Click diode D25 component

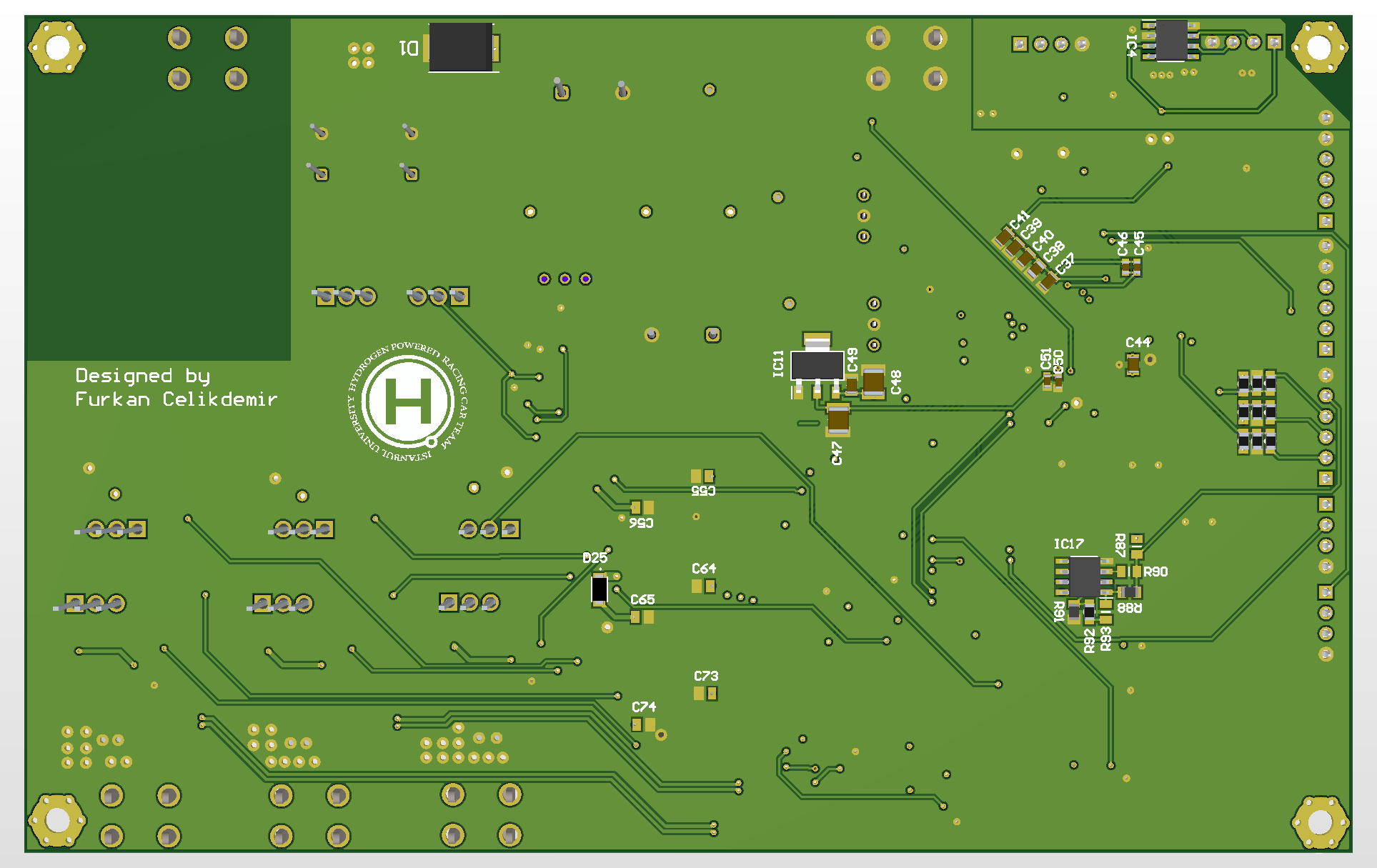[x=599, y=589]
